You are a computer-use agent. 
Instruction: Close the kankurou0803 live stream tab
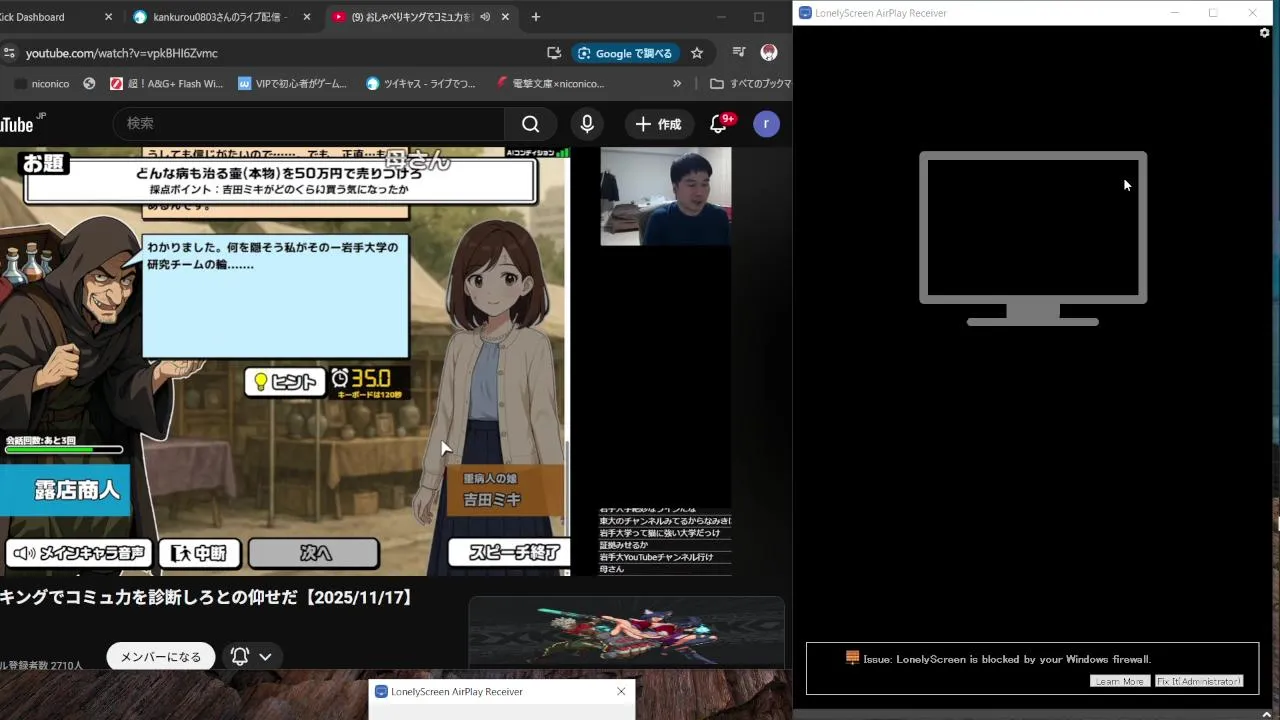tap(307, 17)
